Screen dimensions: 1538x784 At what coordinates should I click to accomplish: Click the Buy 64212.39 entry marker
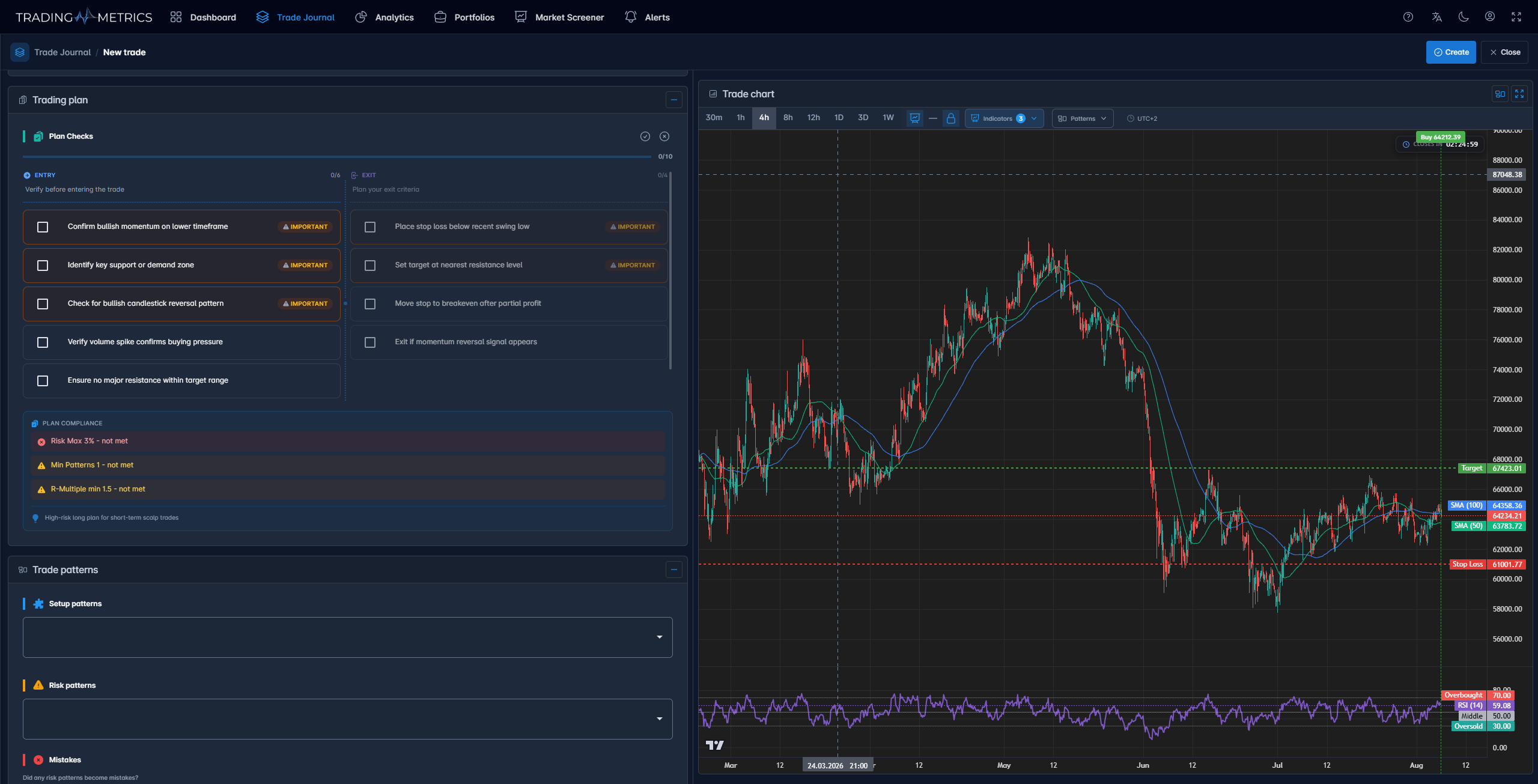[1440, 137]
